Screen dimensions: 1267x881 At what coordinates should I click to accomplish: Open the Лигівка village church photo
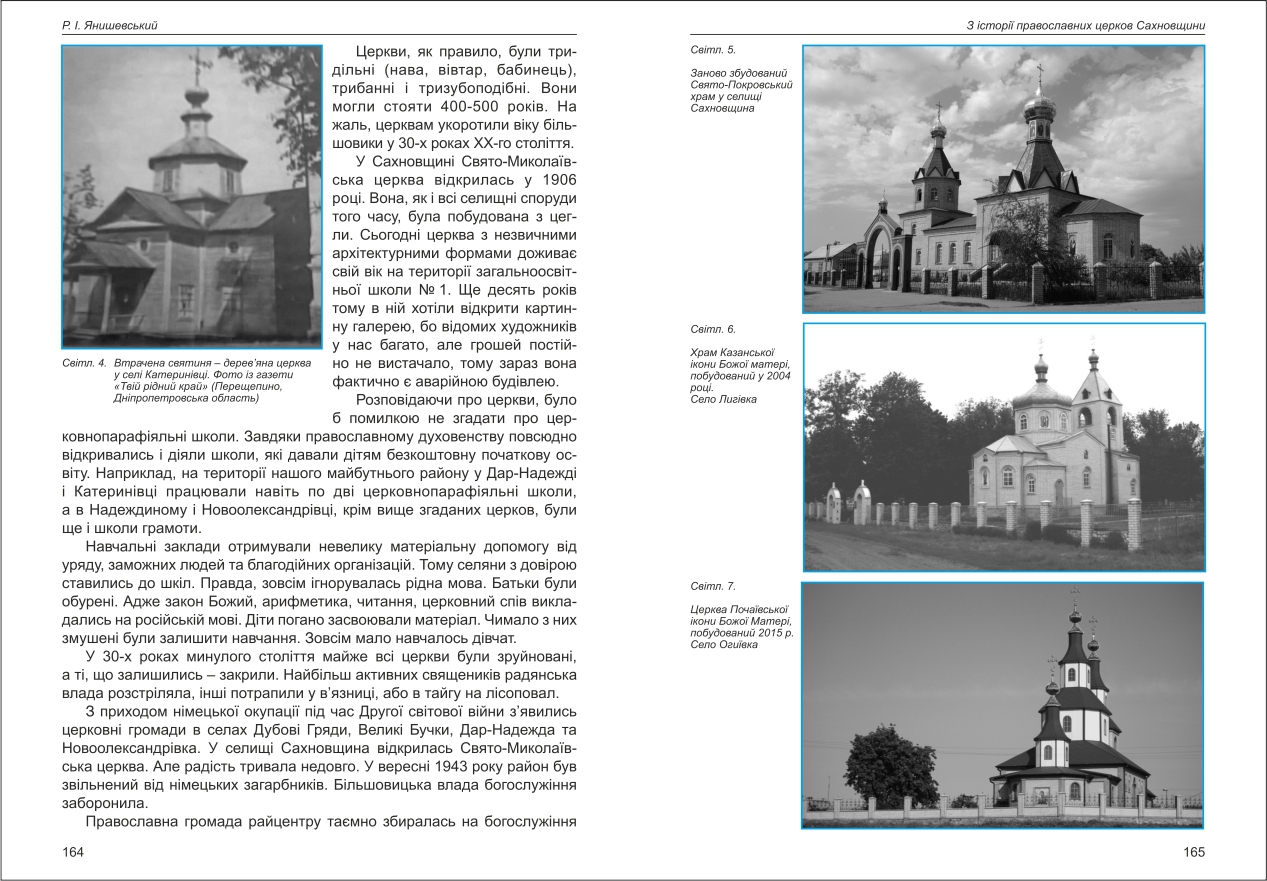point(1003,447)
